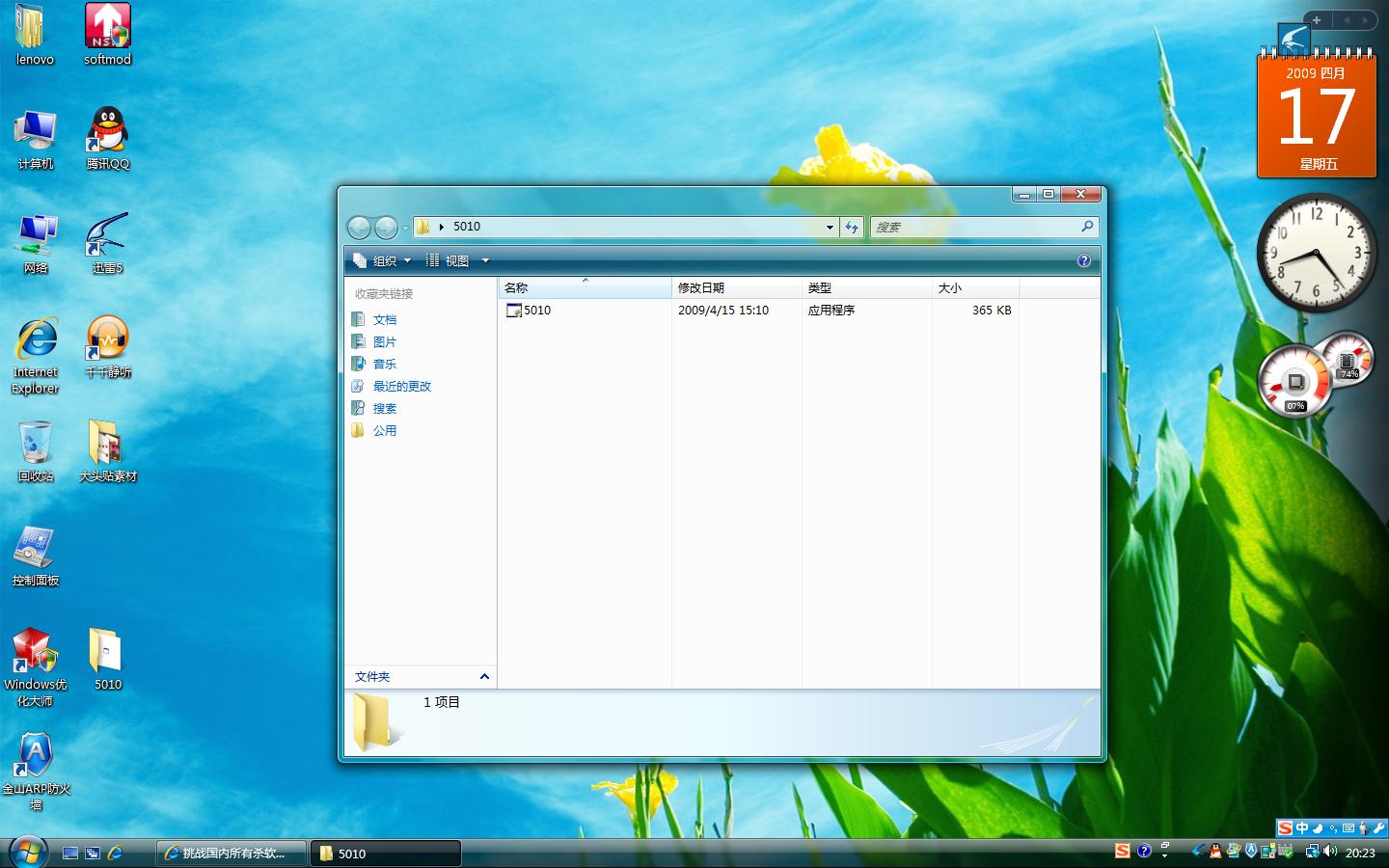Click the sidebar previous-gadgets arrow

1347,20
